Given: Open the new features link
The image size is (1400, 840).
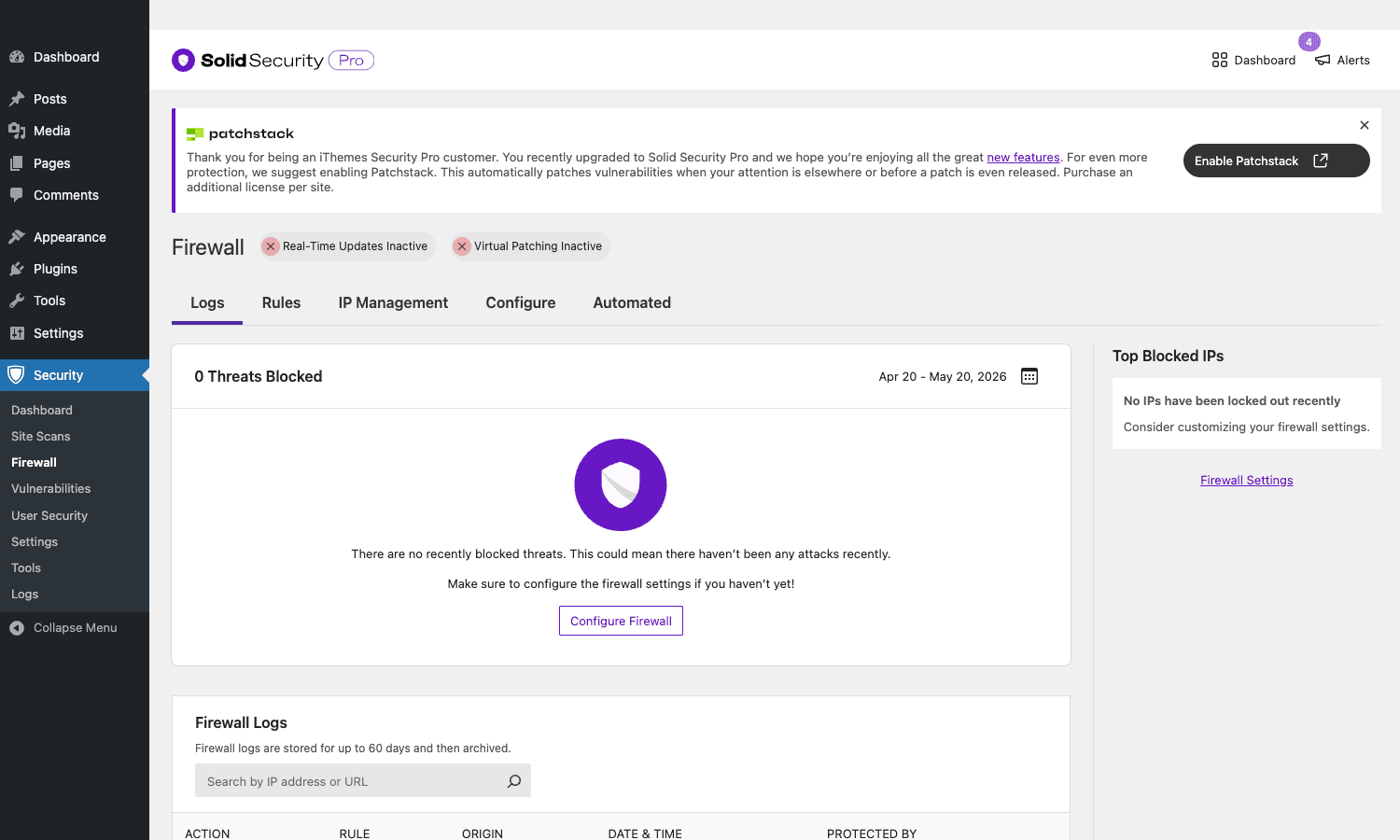Looking at the screenshot, I should click(x=1023, y=158).
